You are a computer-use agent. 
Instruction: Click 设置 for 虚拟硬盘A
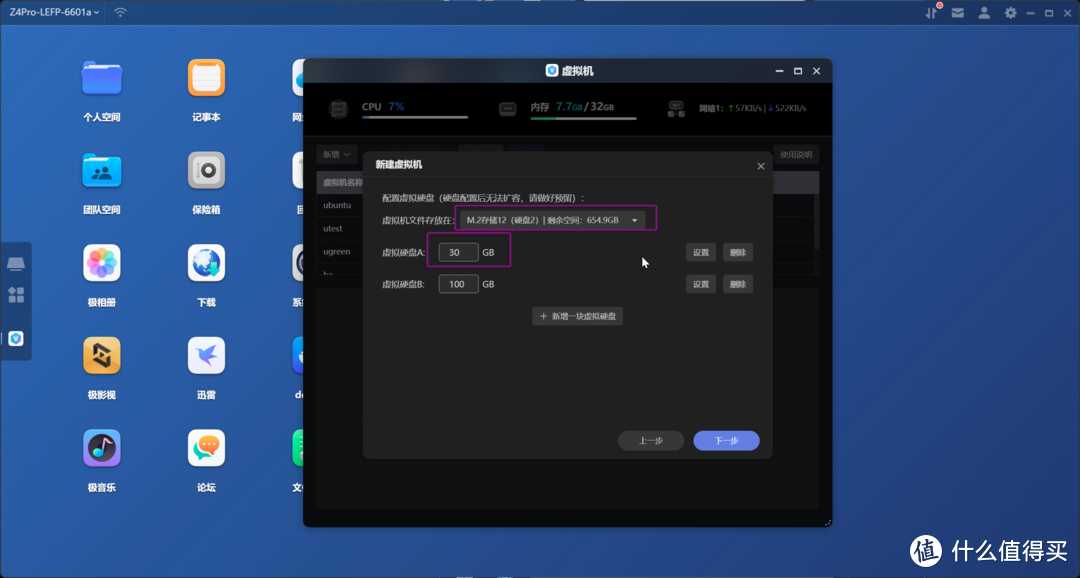[x=701, y=253]
